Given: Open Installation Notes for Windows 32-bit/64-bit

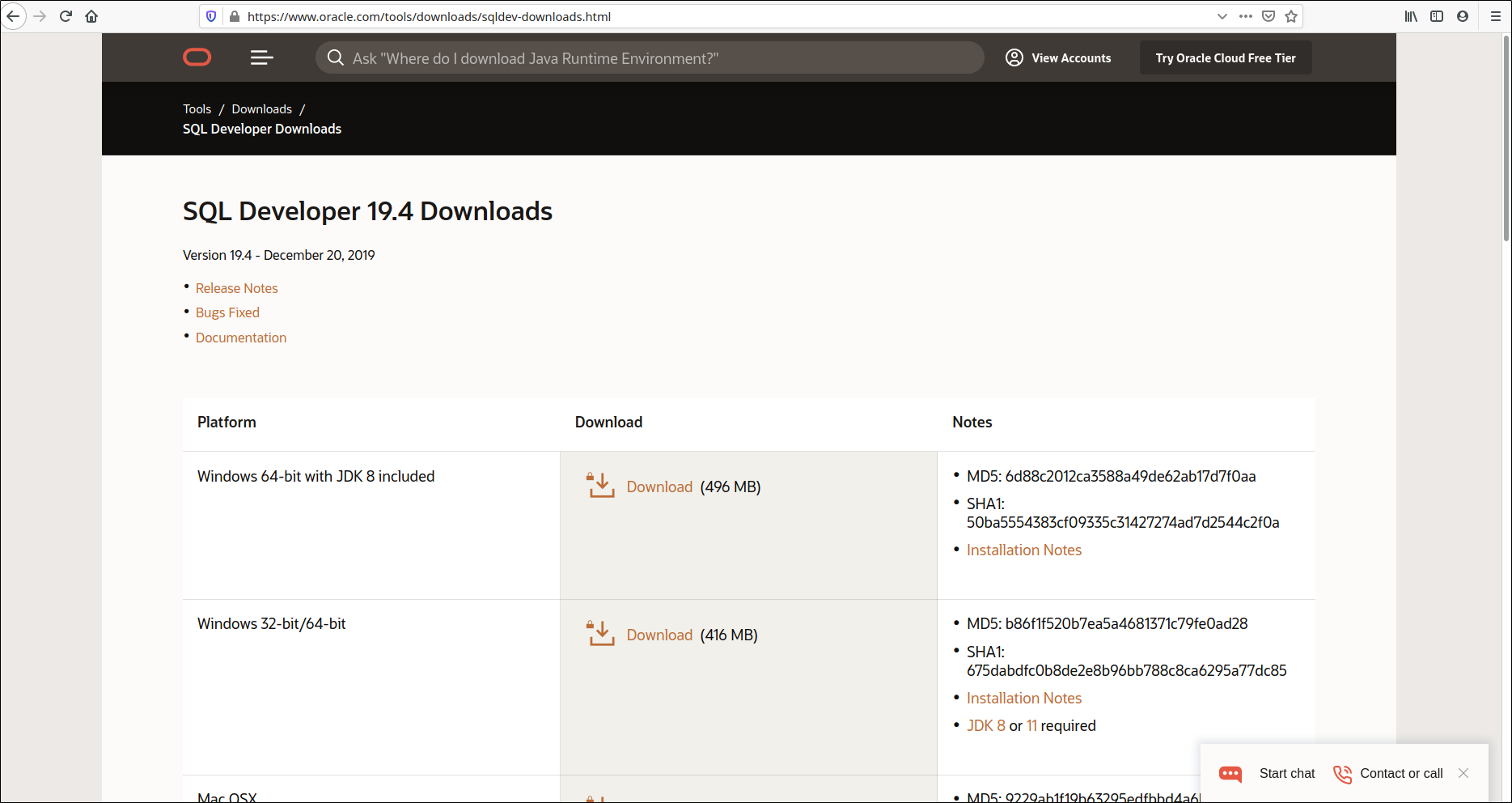Looking at the screenshot, I should click(x=1024, y=698).
